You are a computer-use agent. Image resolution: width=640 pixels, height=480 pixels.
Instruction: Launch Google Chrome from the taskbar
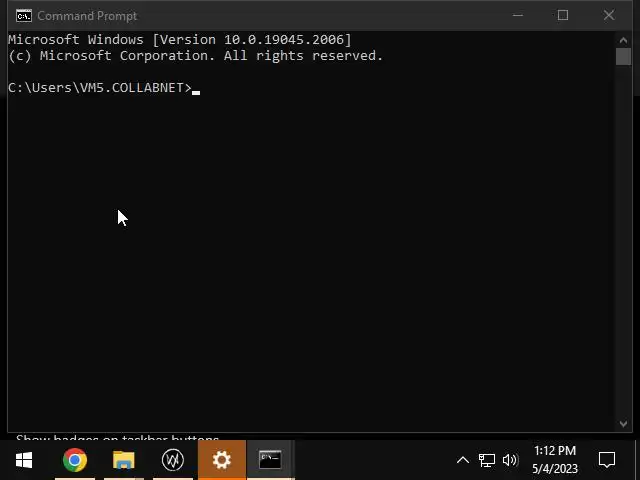coord(75,460)
